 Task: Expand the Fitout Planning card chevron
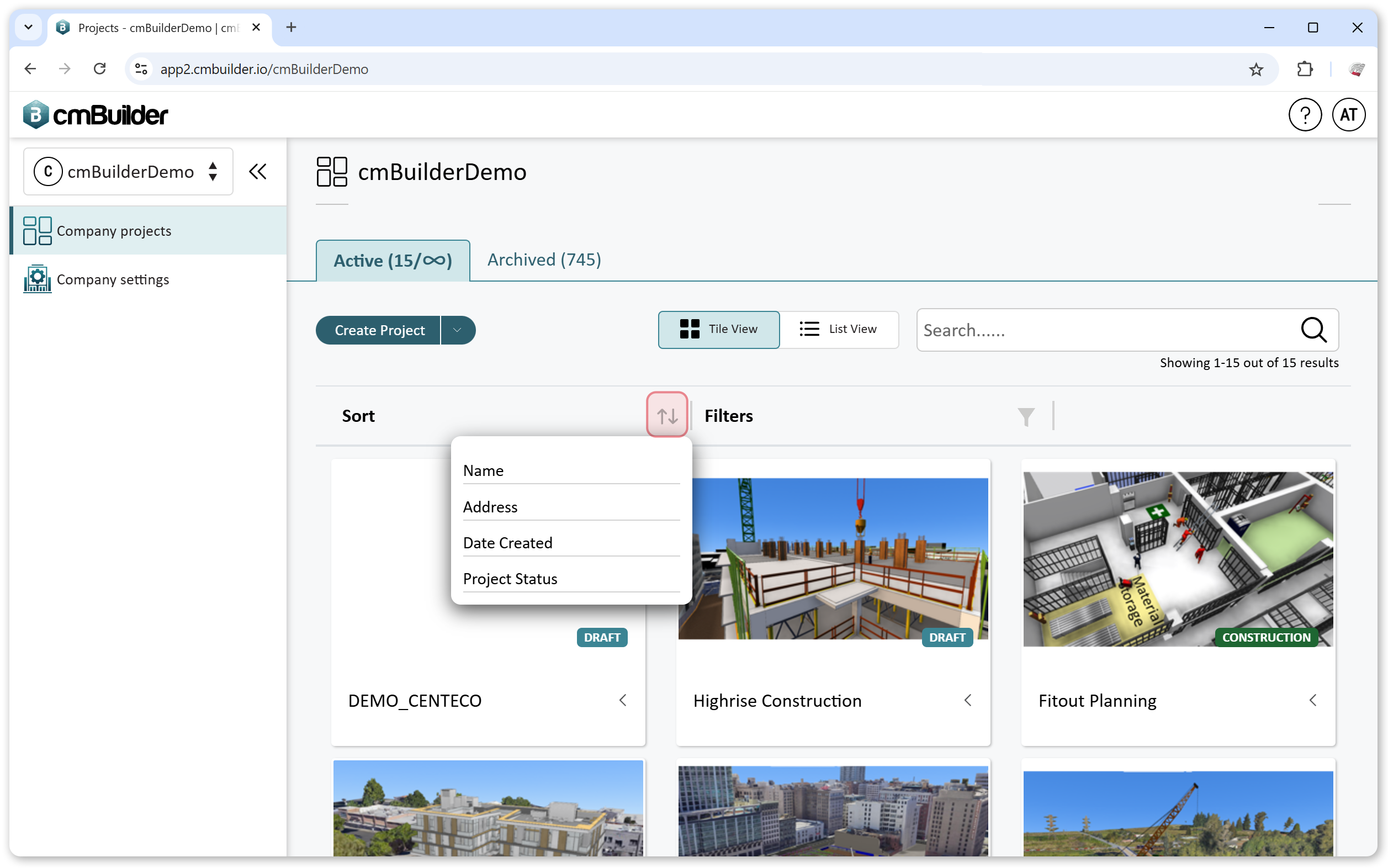click(x=1313, y=700)
